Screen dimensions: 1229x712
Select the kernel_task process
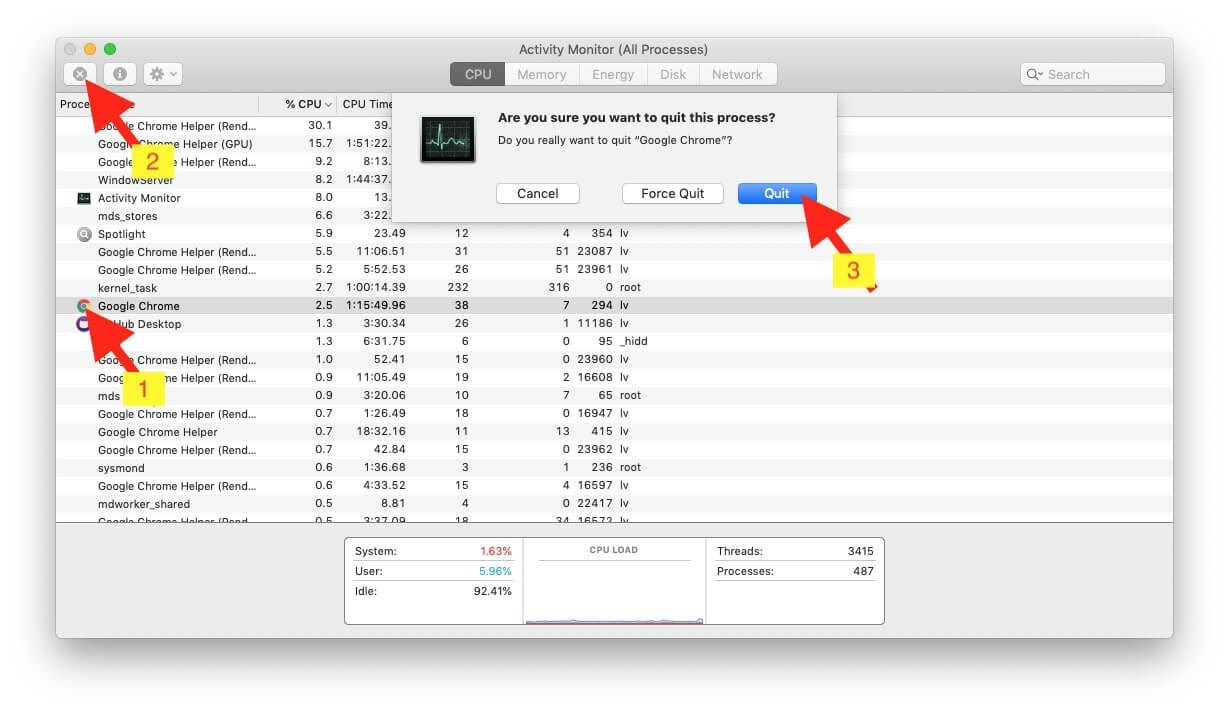(x=128, y=288)
